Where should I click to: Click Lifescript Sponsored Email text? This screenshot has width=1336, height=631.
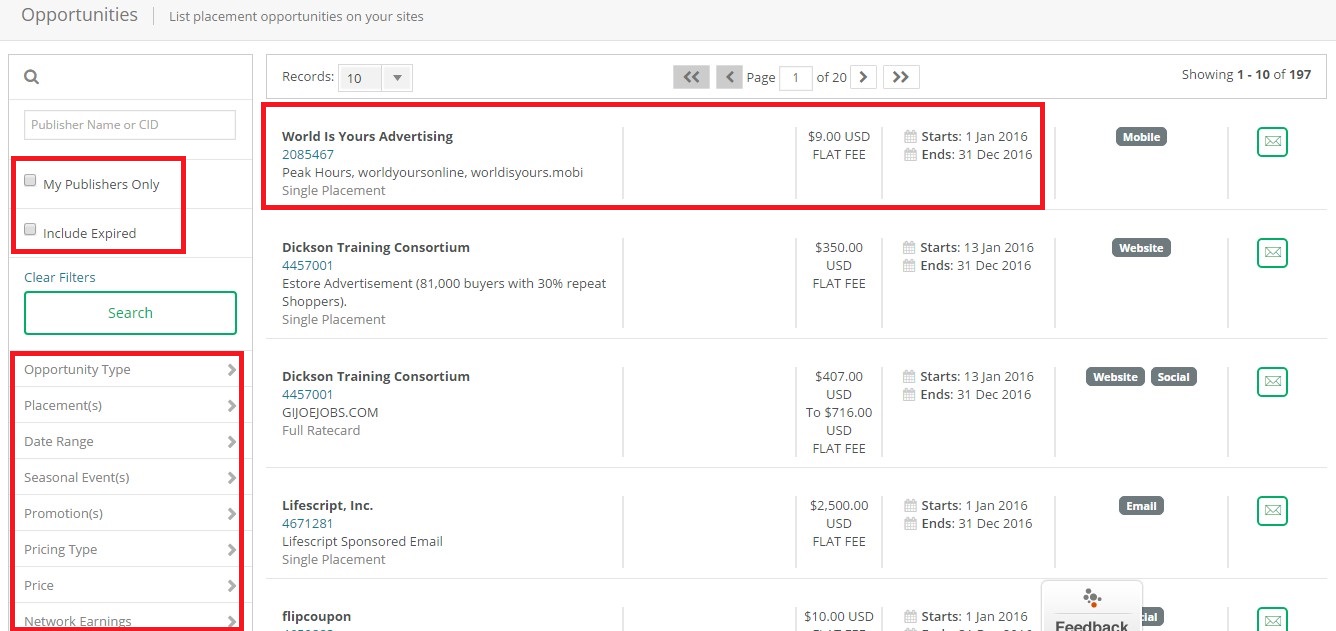(362, 541)
